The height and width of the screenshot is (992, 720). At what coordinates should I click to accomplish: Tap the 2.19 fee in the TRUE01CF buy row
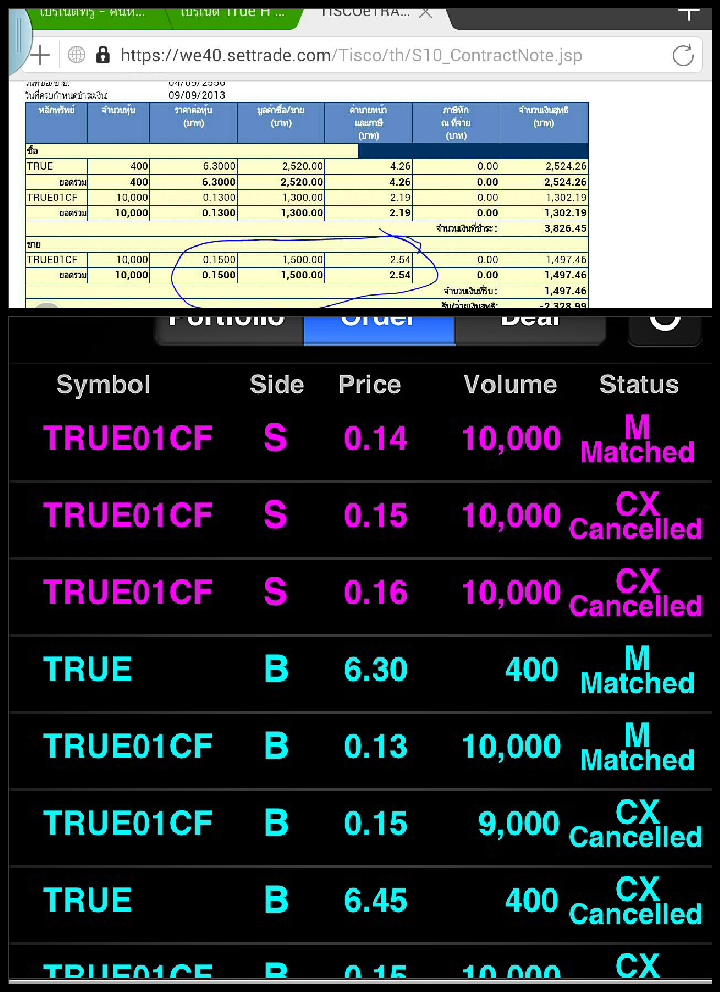tap(400, 197)
